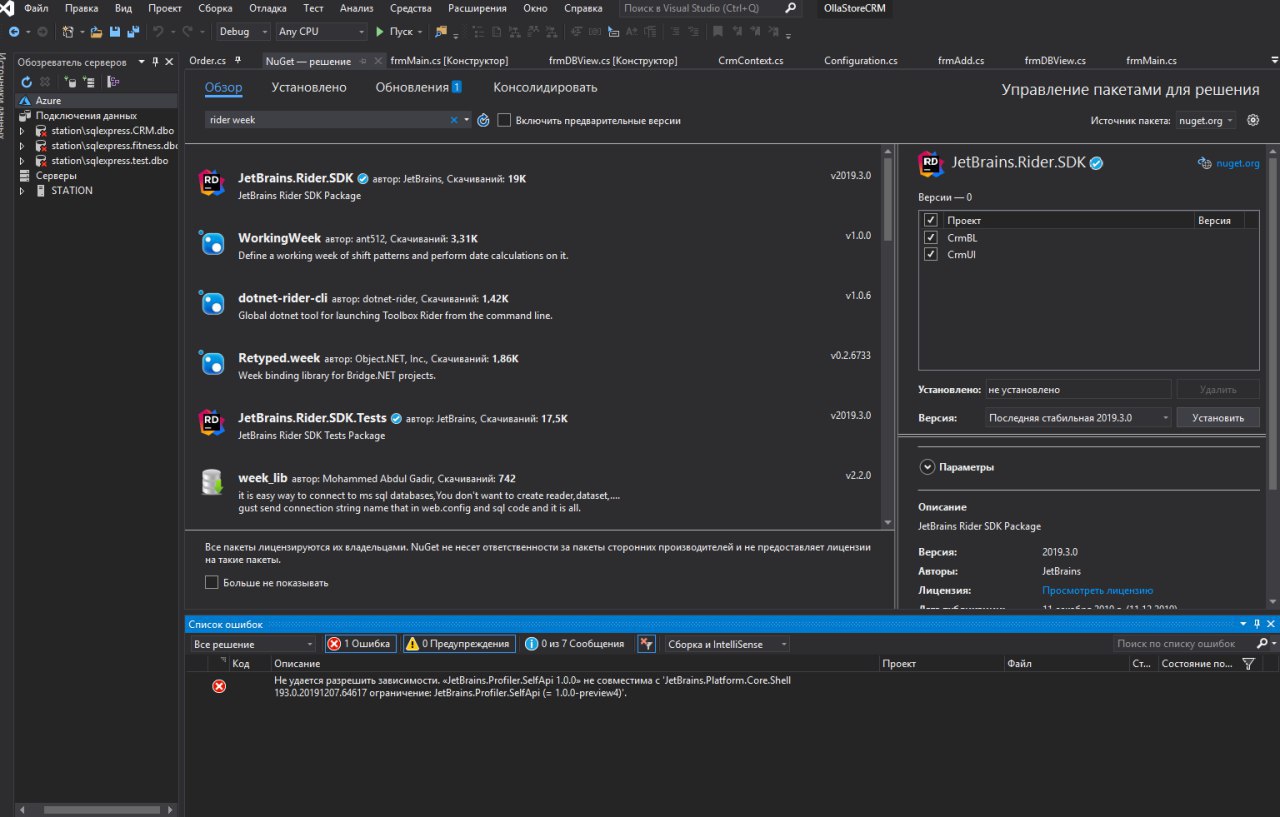Click the JetBrains.Rider.SDK.Tests package icon
This screenshot has height=817, width=1280.
point(211,423)
